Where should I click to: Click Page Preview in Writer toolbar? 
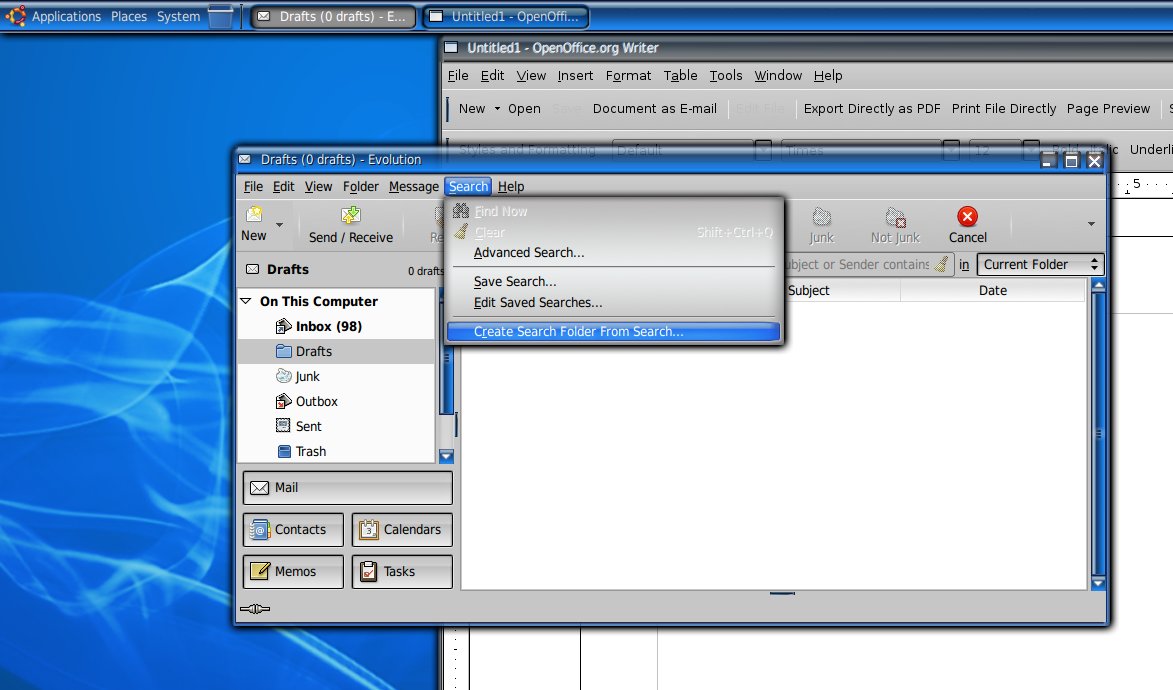(x=1108, y=109)
